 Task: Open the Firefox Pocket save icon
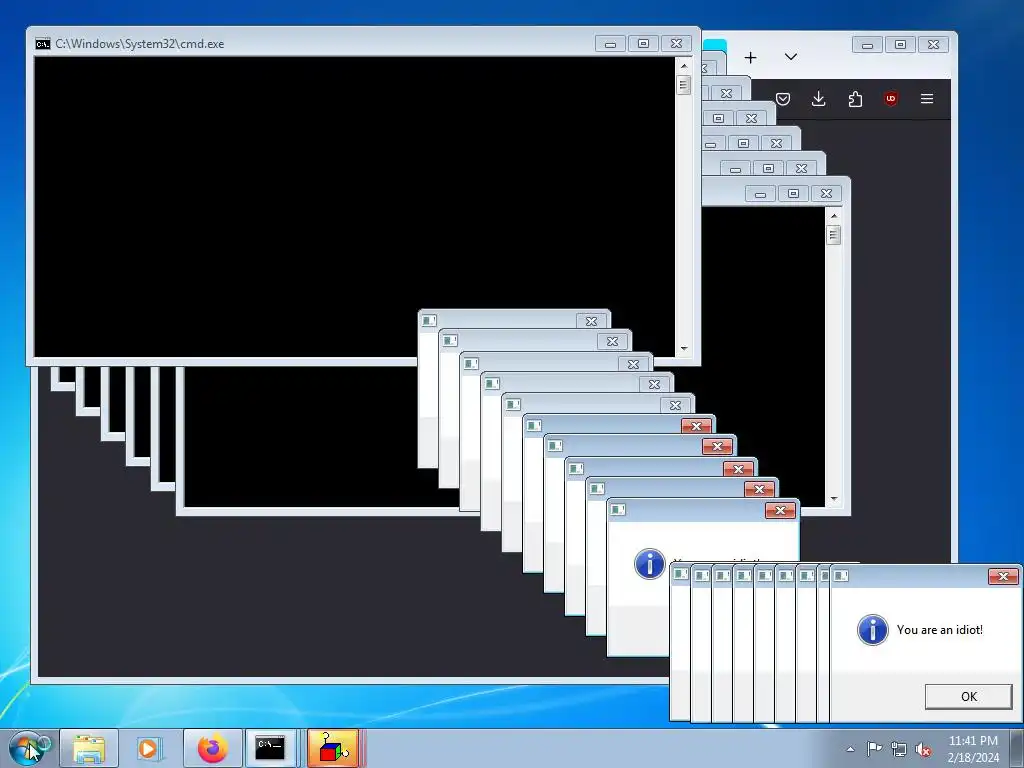pos(783,99)
